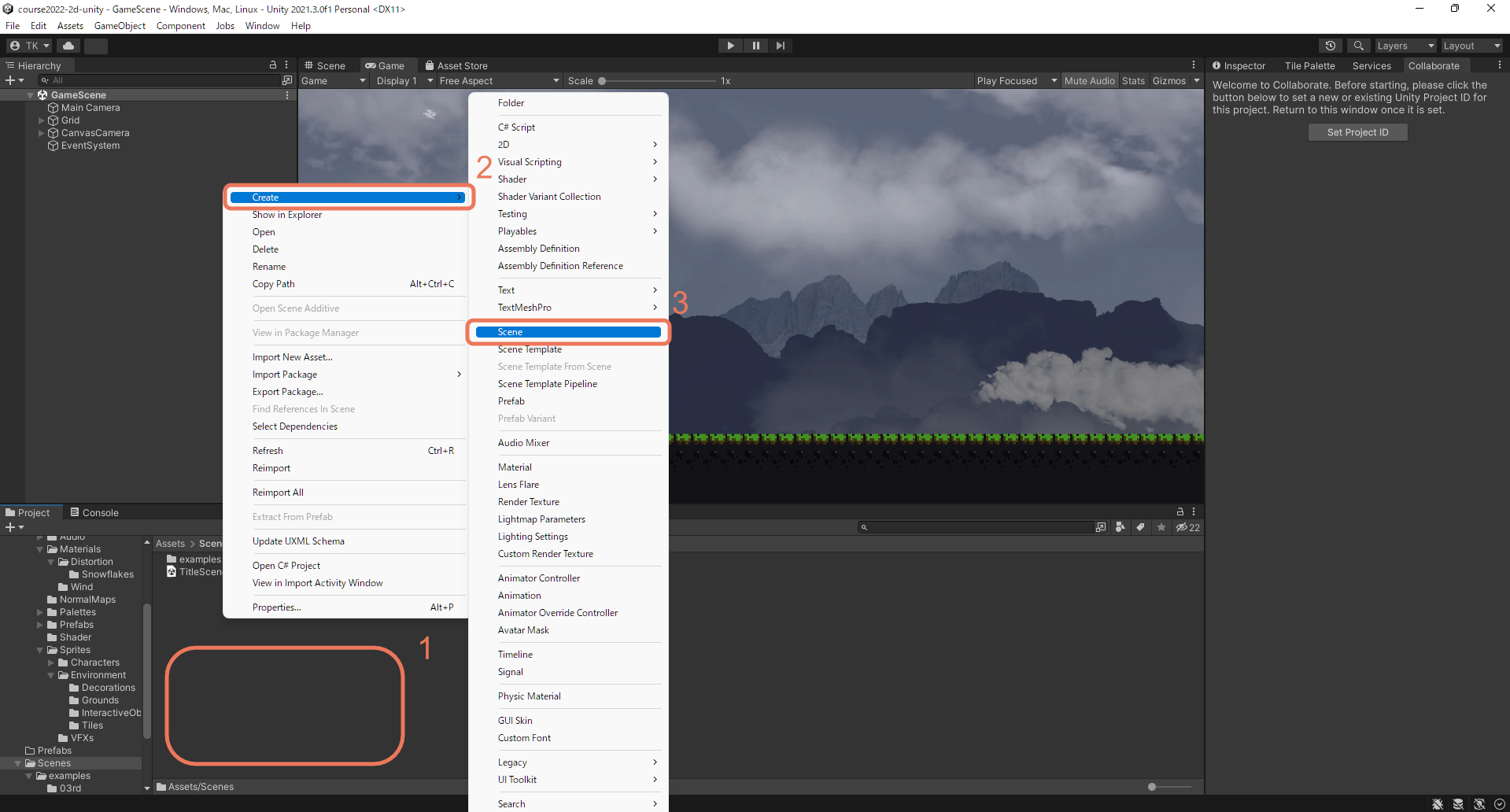Open the Inspector panel three-dot menu
Screen dimensions: 1510x812
[1499, 65]
